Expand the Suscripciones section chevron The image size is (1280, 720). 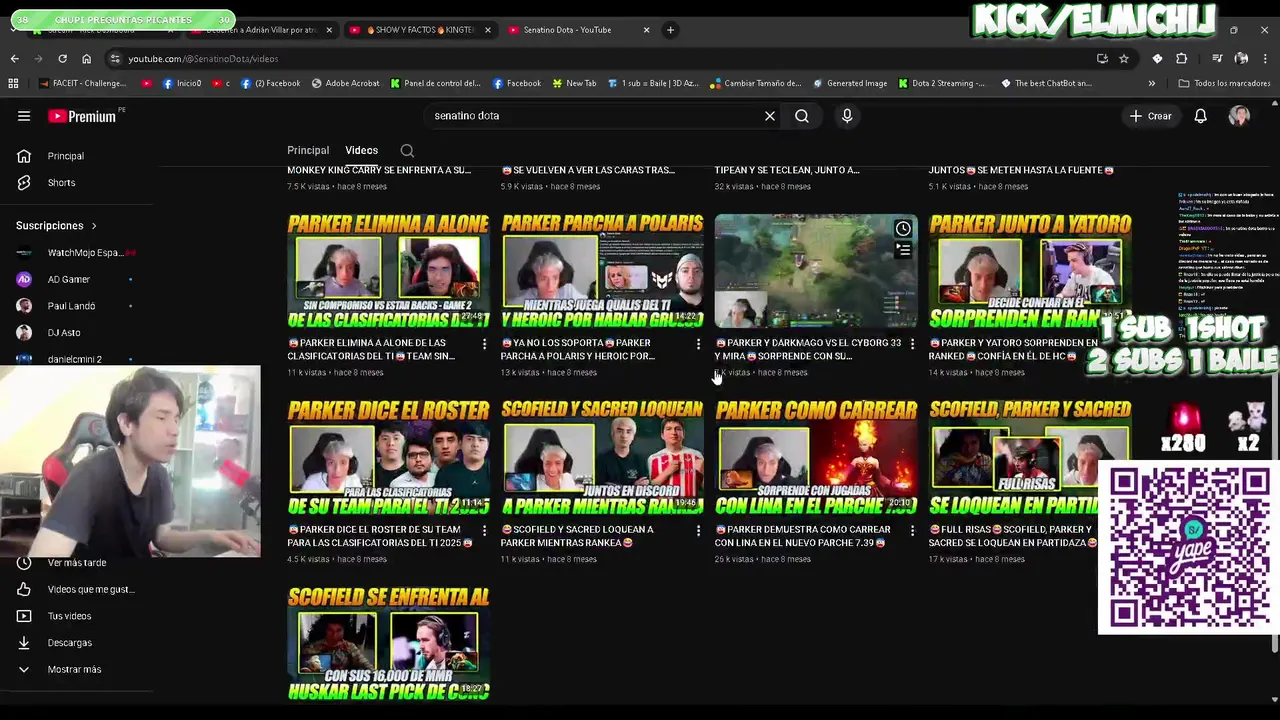[x=94, y=226]
